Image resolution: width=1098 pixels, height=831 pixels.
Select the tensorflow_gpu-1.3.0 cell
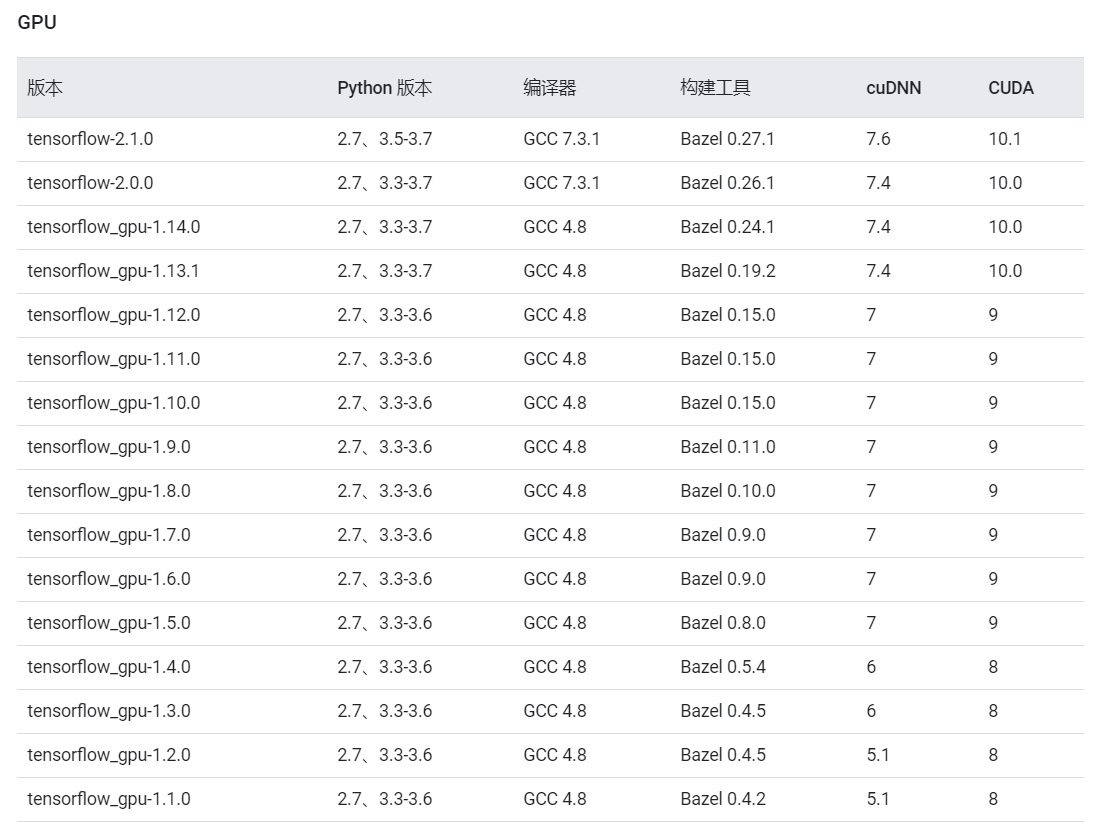pyautogui.click(x=109, y=711)
